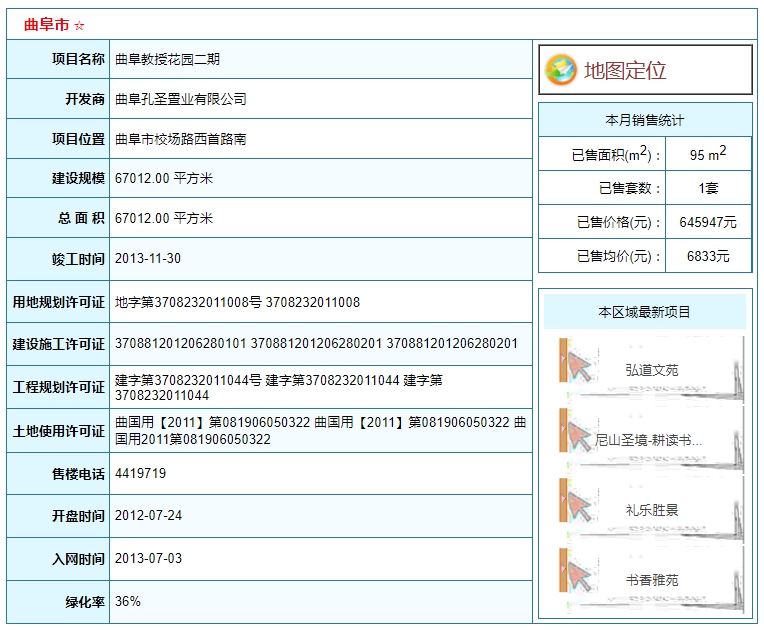The image size is (764, 630).
Task: Click the completion date 2013-11-30
Action: point(148,258)
